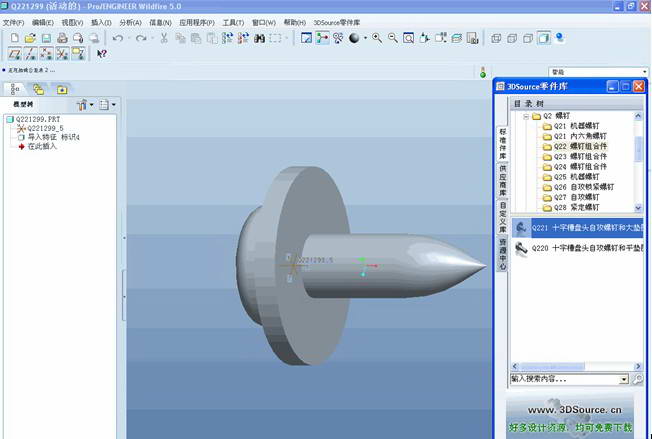Click the Zoom Out magnifier icon
This screenshot has height=439, width=652.
point(393,38)
